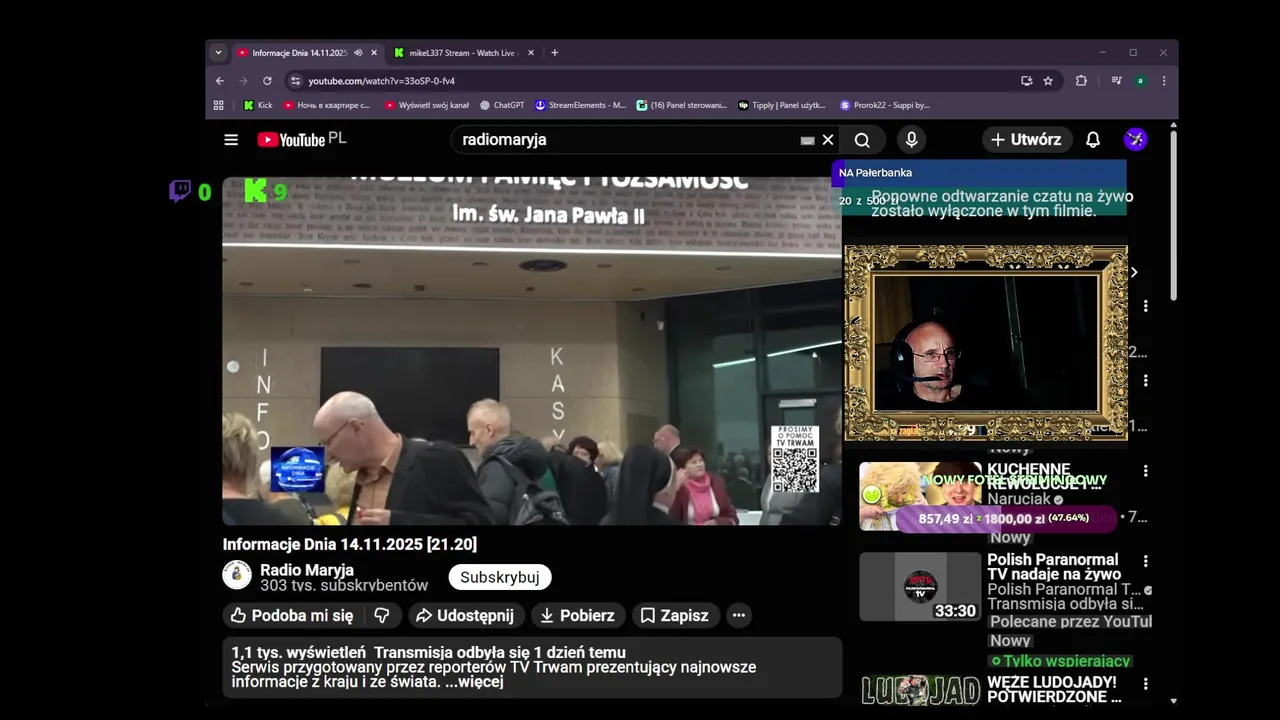Open the (16) Panel sterowania bookmark

682,105
